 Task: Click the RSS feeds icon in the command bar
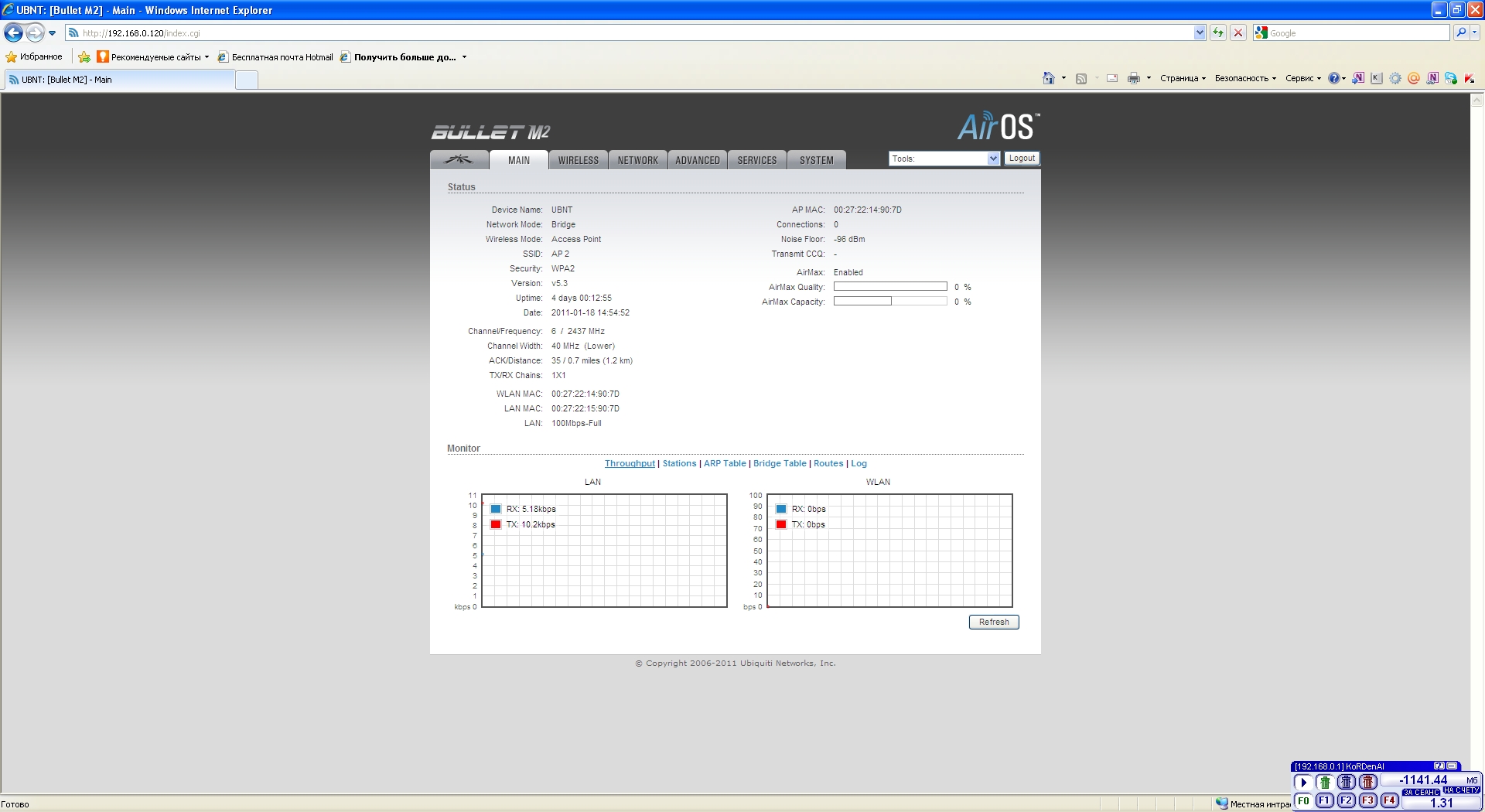click(x=1081, y=78)
